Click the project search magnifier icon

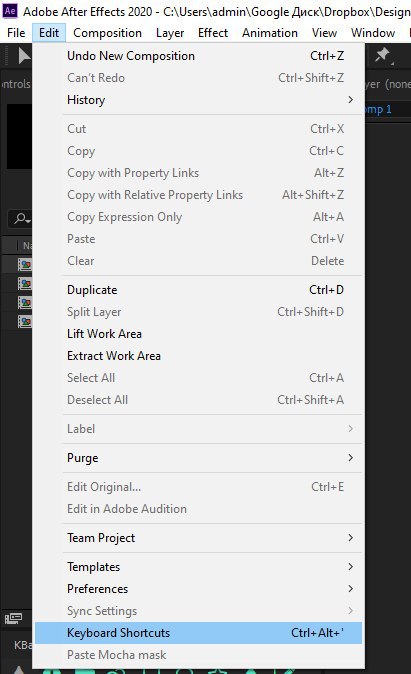[x=21, y=218]
